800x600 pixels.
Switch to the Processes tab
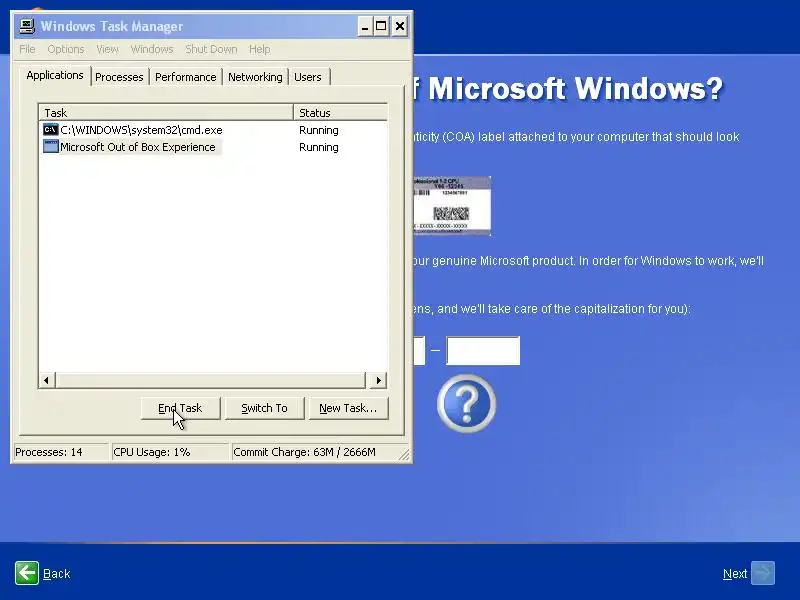[x=119, y=77]
